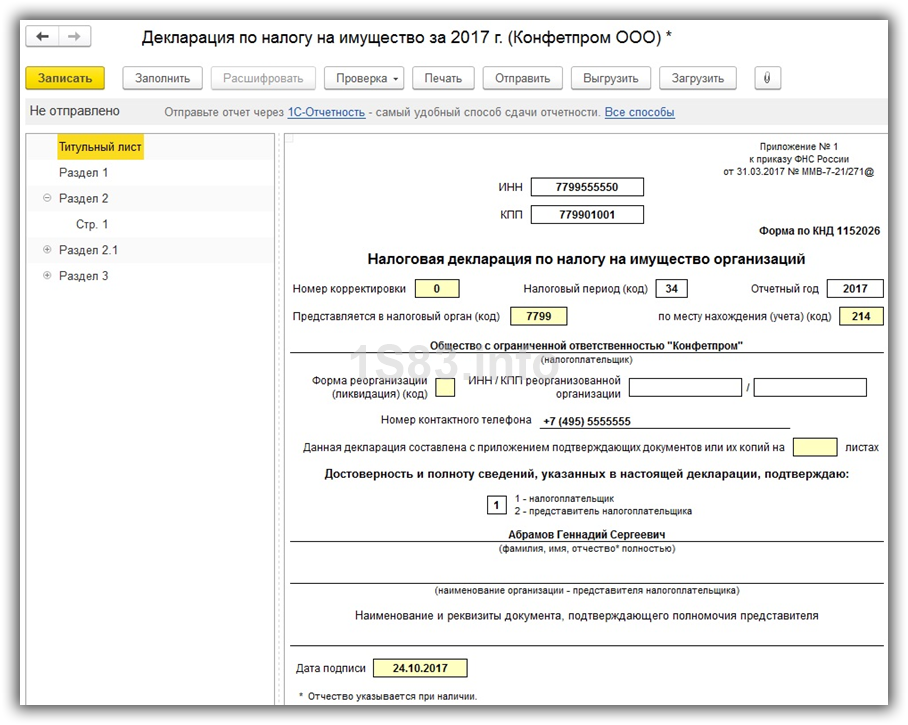Open the Все способы link

point(639,112)
